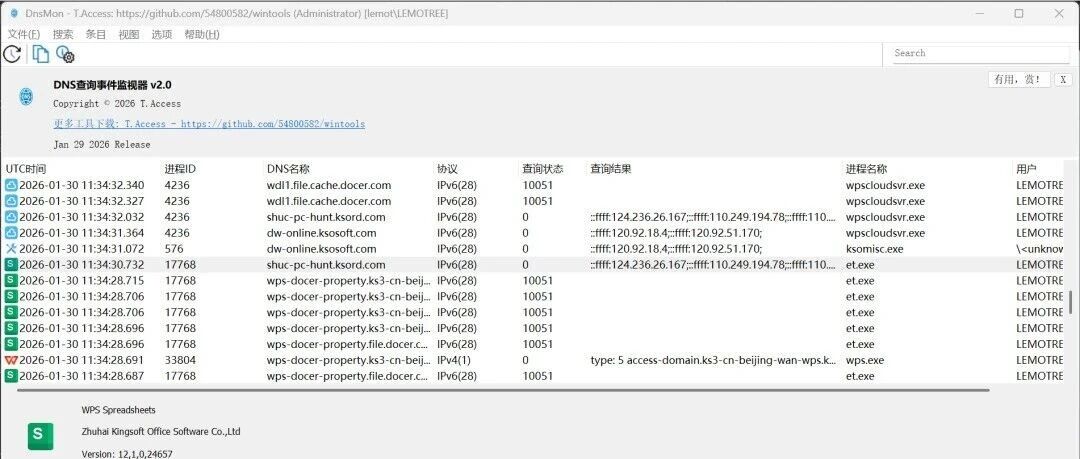
Task: Open the 帮助(H) menu
Action: 202,34
